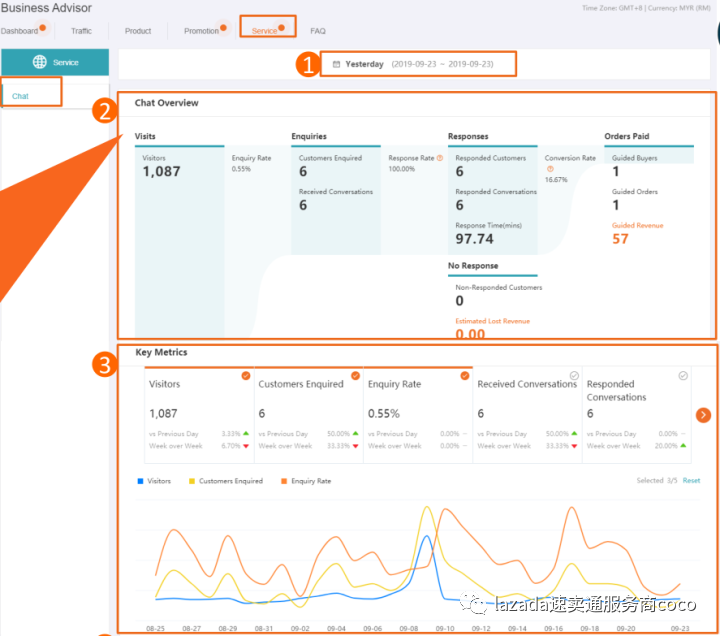Open the Dashboard tab
Screen dimensions: 720x636
coord(19,31)
